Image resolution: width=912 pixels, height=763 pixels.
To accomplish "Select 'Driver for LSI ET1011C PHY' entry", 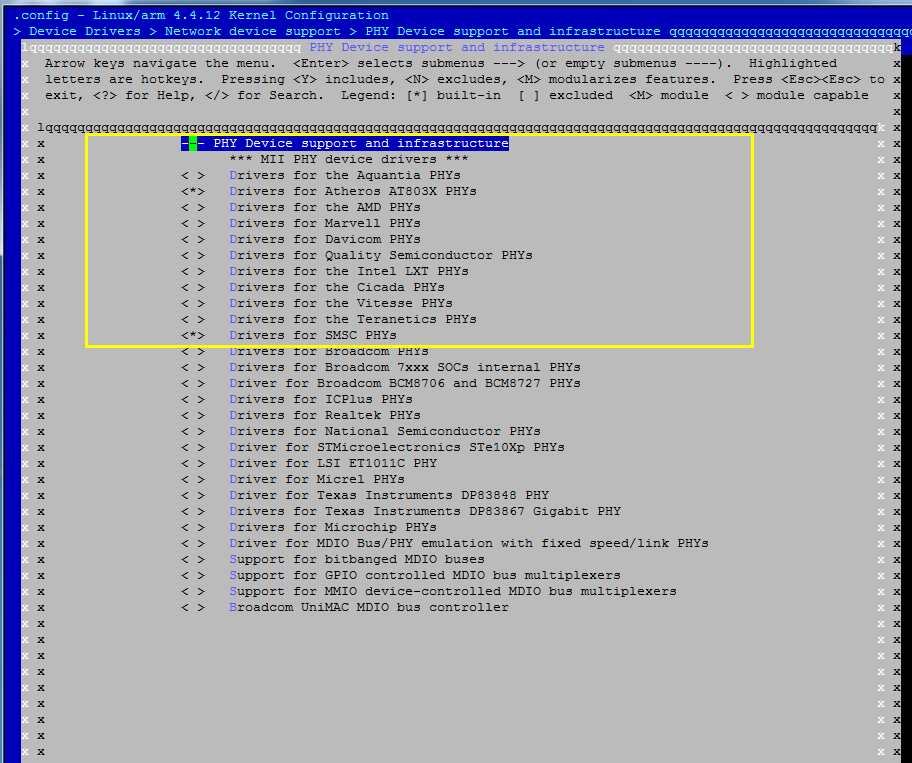I will click(333, 463).
